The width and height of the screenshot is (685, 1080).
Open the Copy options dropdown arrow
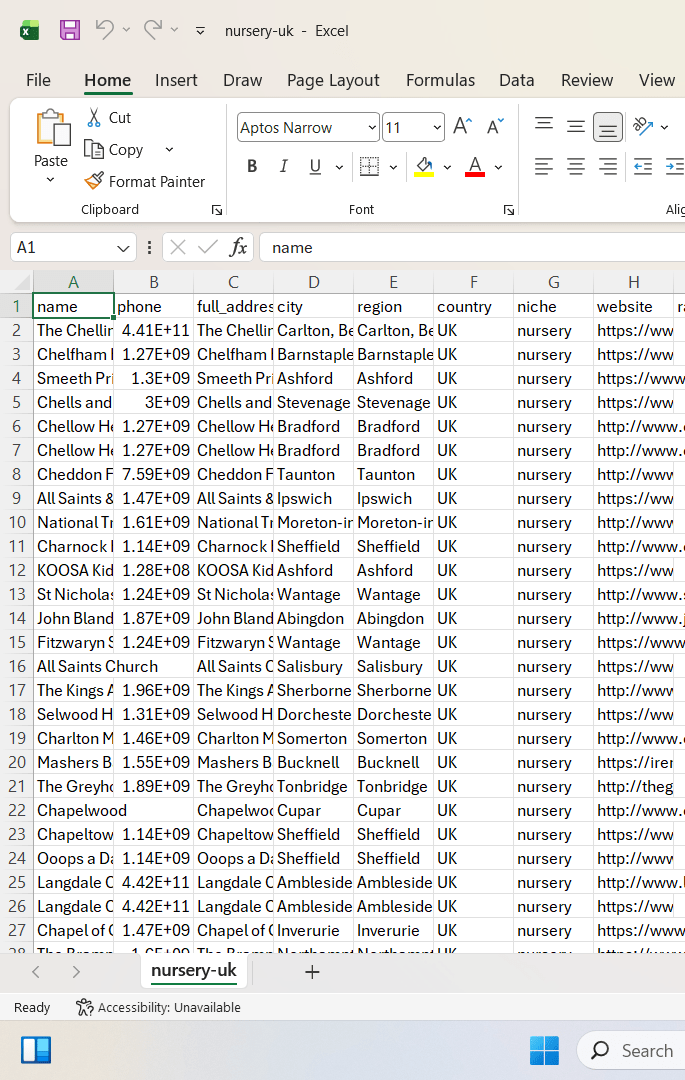(x=169, y=149)
